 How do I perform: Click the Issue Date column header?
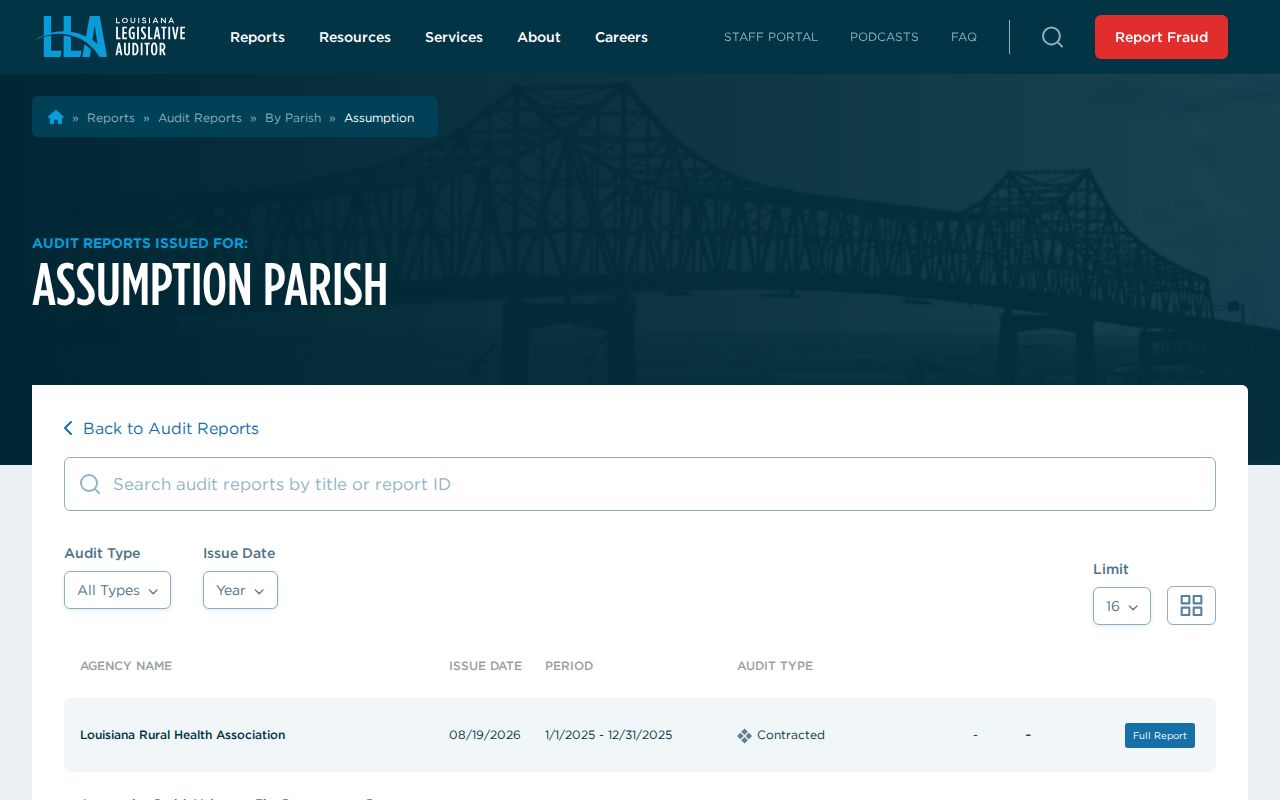(x=485, y=666)
